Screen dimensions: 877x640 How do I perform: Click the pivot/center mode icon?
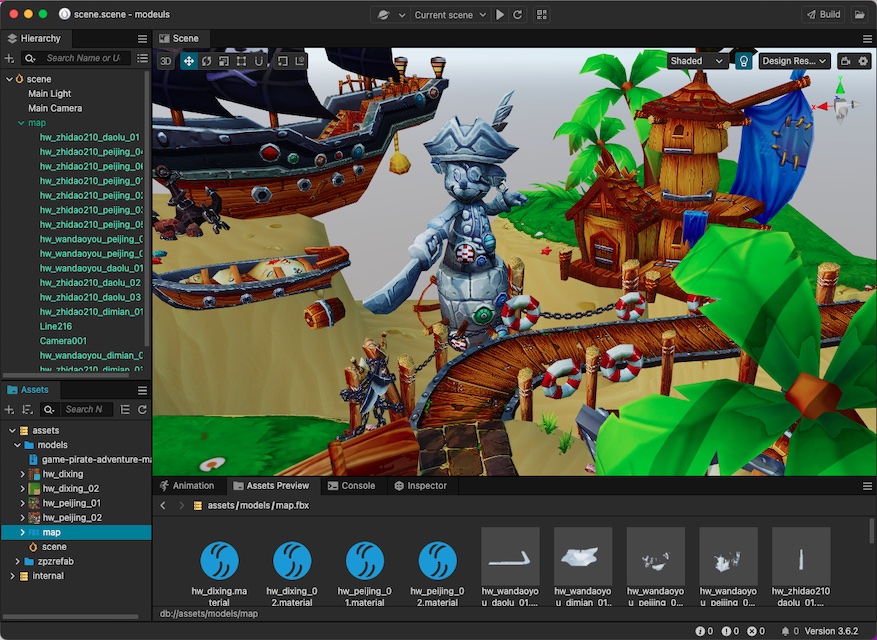(x=283, y=61)
